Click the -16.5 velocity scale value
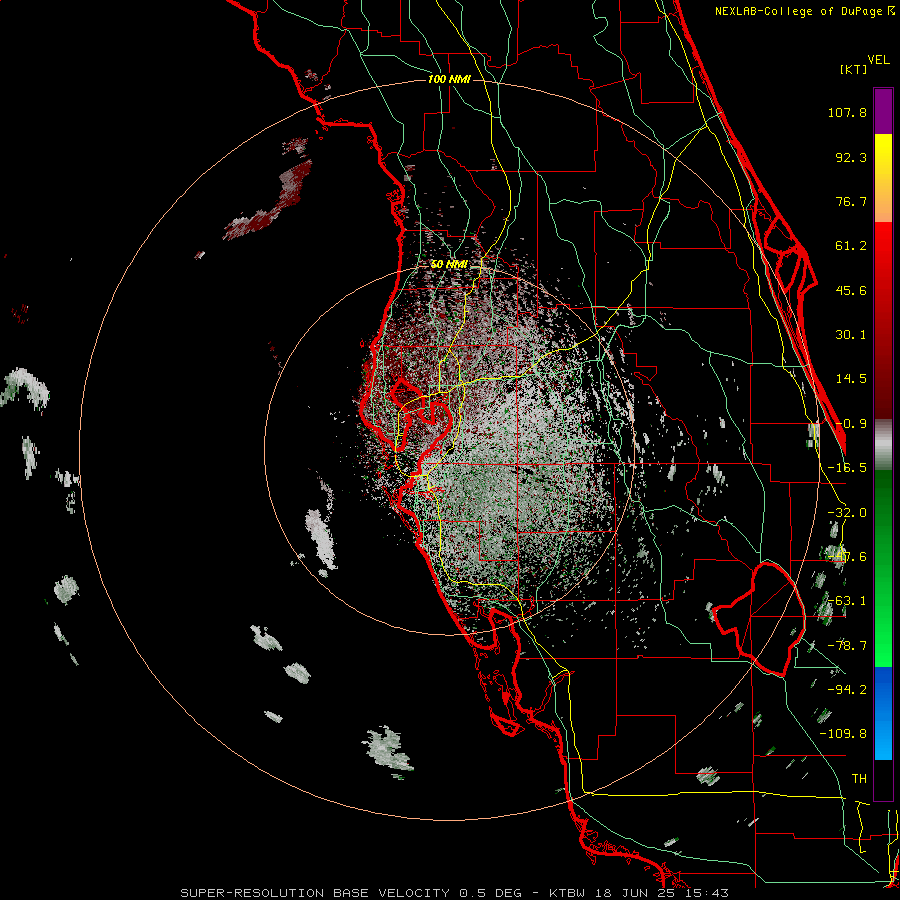Viewport: 900px width, 900px height. (847, 468)
